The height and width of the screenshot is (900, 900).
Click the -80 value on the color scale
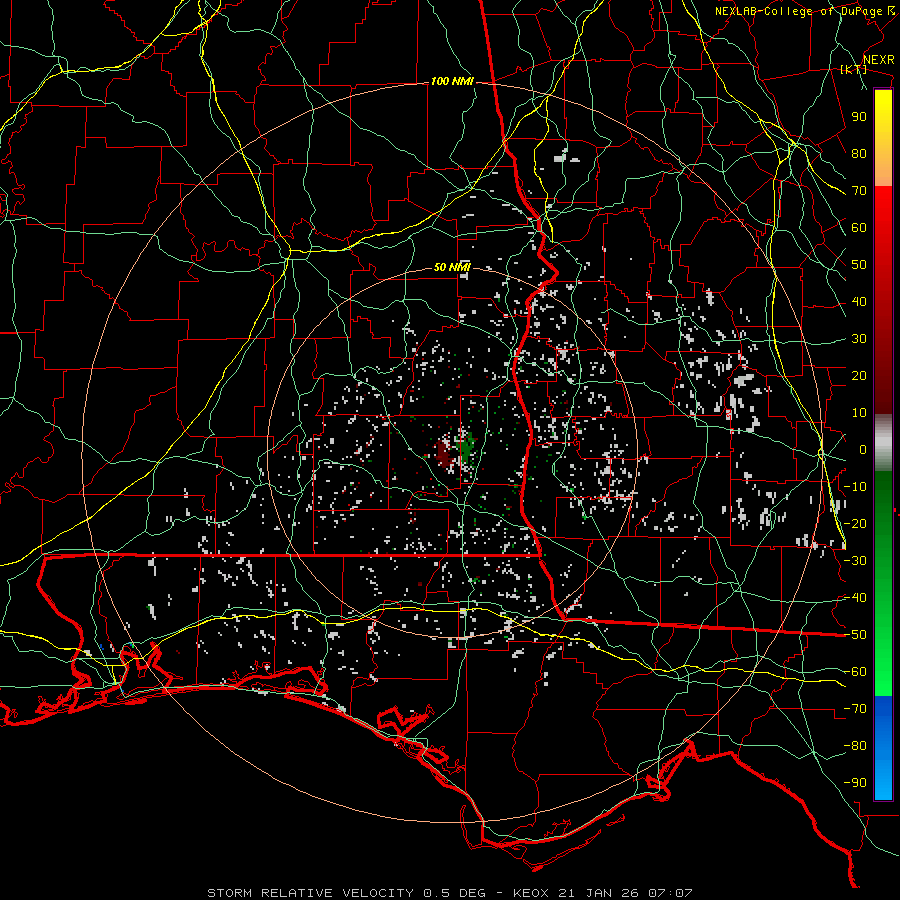855,746
